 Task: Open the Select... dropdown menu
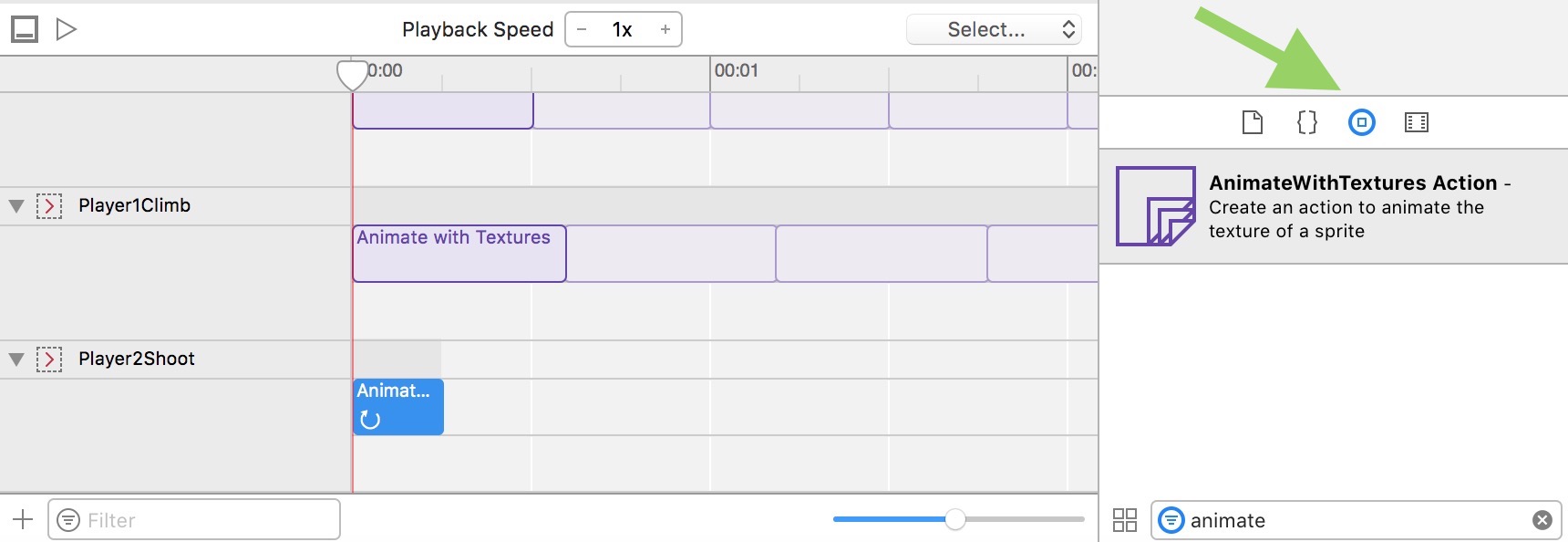994,29
